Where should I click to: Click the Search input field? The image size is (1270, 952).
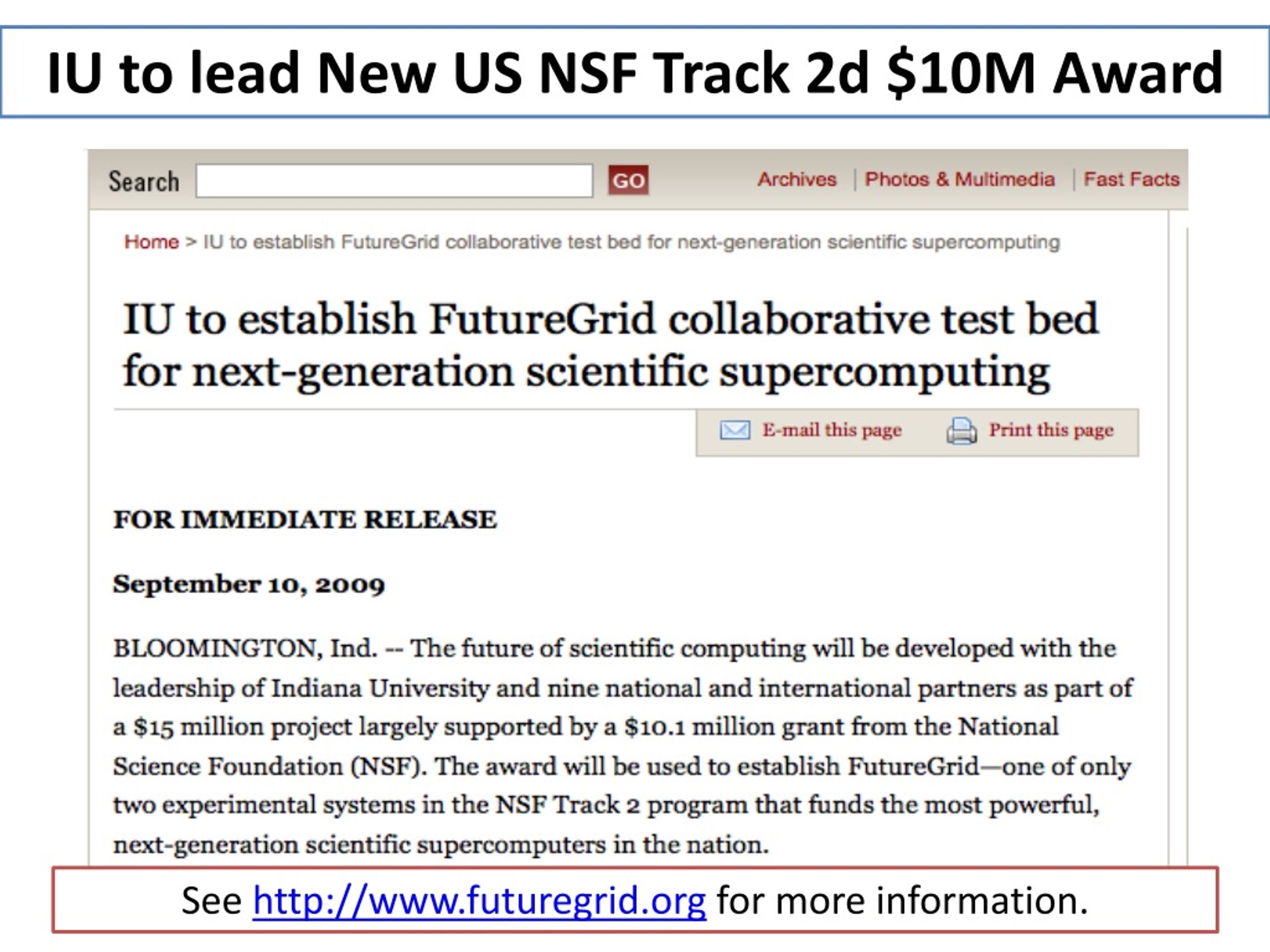(x=394, y=181)
